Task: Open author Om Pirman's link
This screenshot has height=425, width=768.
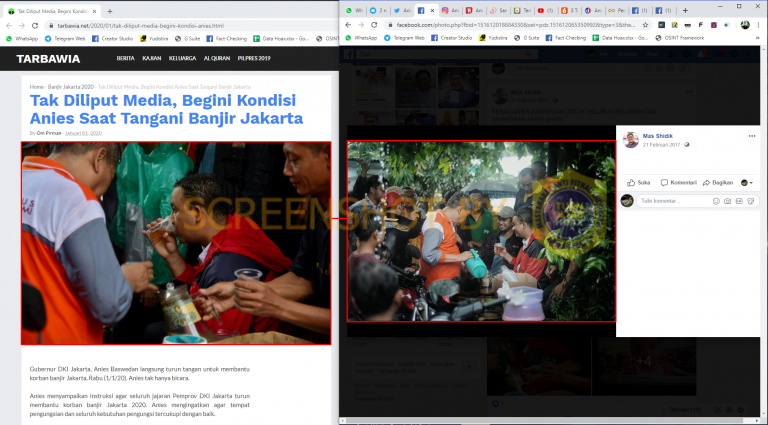Action: [x=49, y=133]
